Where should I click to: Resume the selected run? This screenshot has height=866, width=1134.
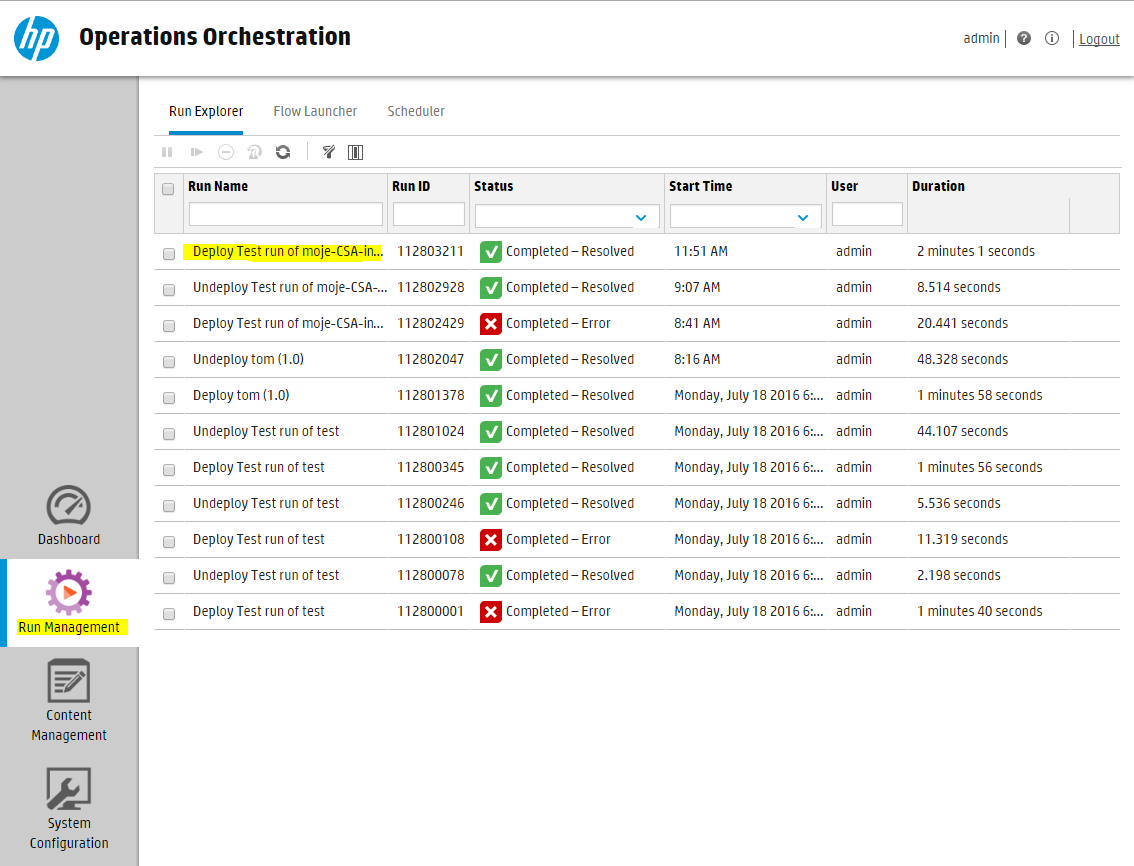(196, 152)
